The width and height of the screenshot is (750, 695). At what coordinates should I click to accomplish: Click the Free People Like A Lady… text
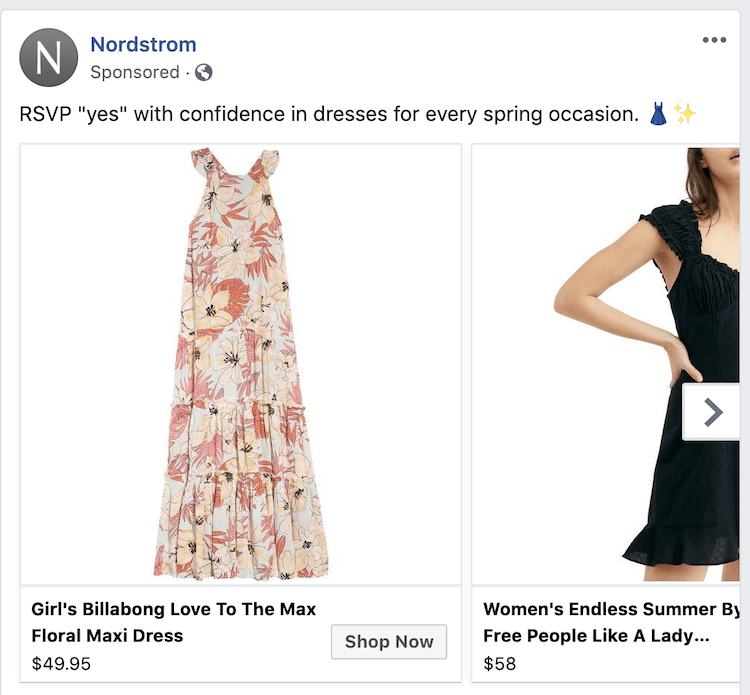(x=596, y=636)
